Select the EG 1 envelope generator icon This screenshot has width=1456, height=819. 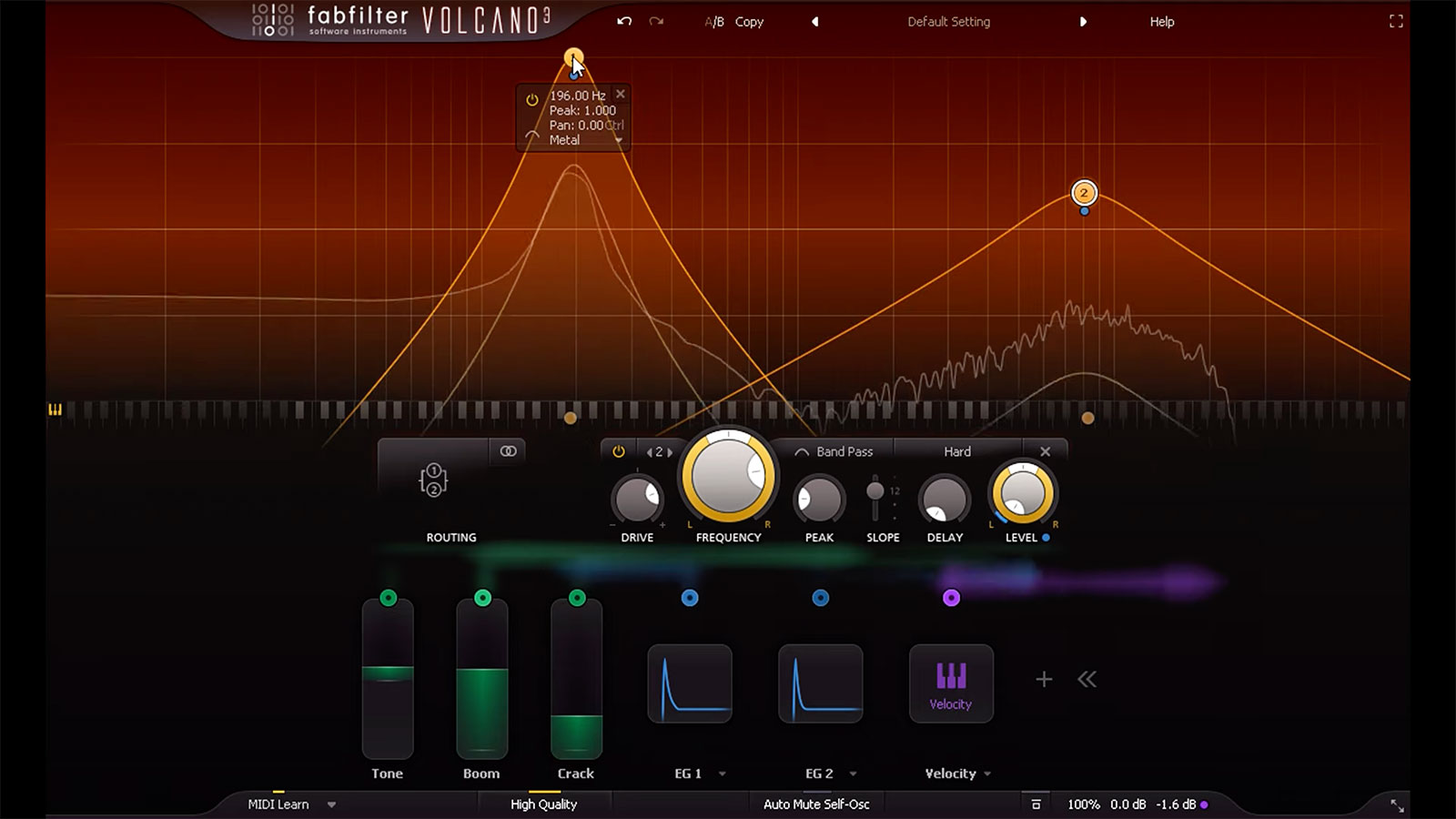coord(689,683)
